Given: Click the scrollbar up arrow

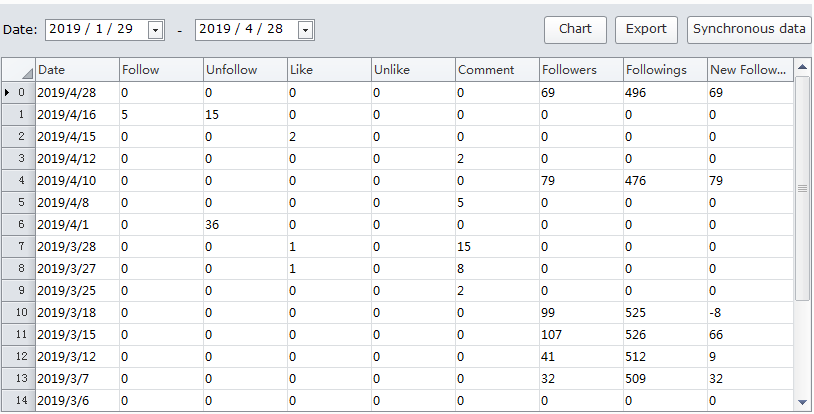Looking at the screenshot, I should 803,66.
